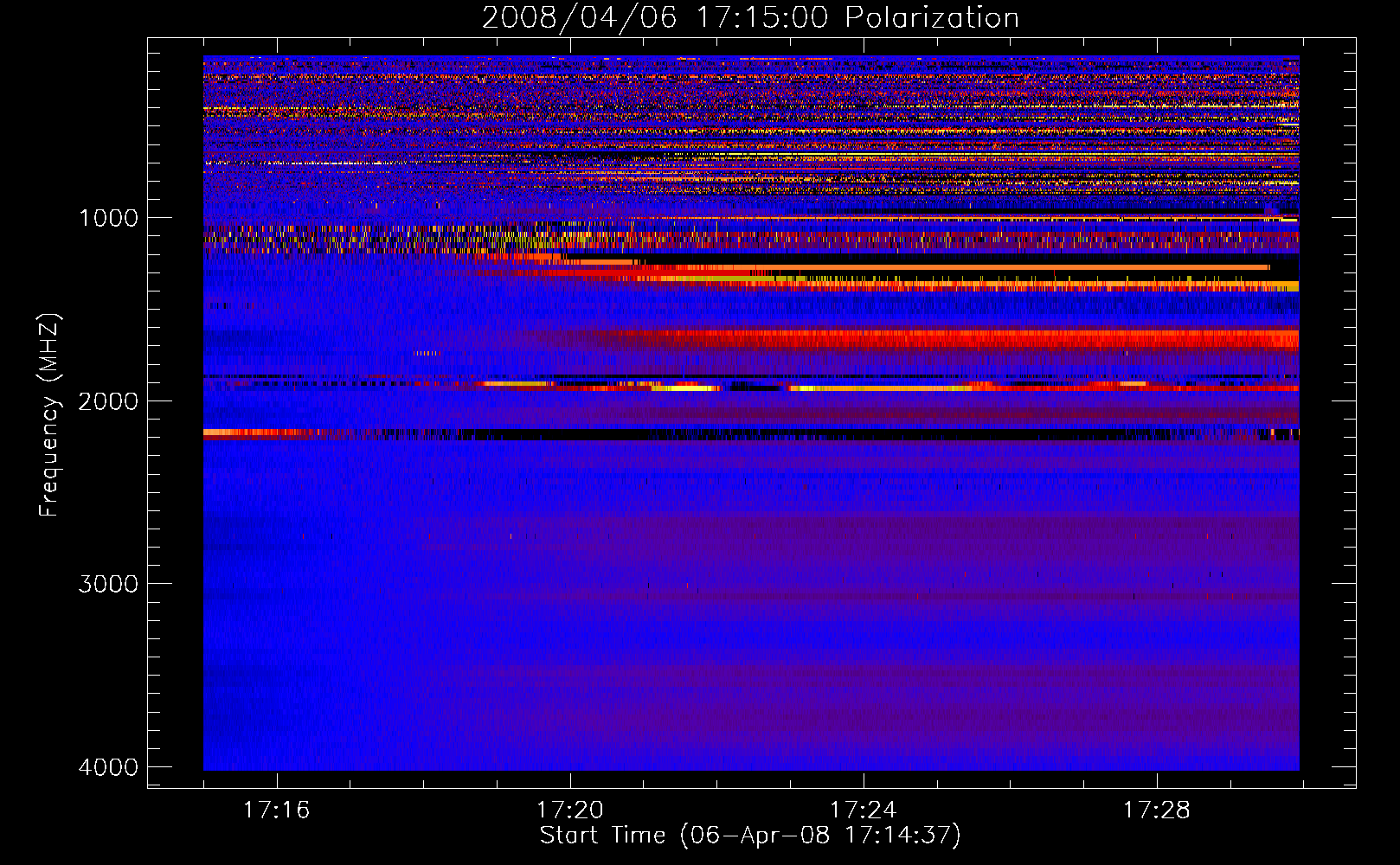Click the 4000 frequency tick label
The height and width of the screenshot is (865, 1400).
(x=108, y=767)
